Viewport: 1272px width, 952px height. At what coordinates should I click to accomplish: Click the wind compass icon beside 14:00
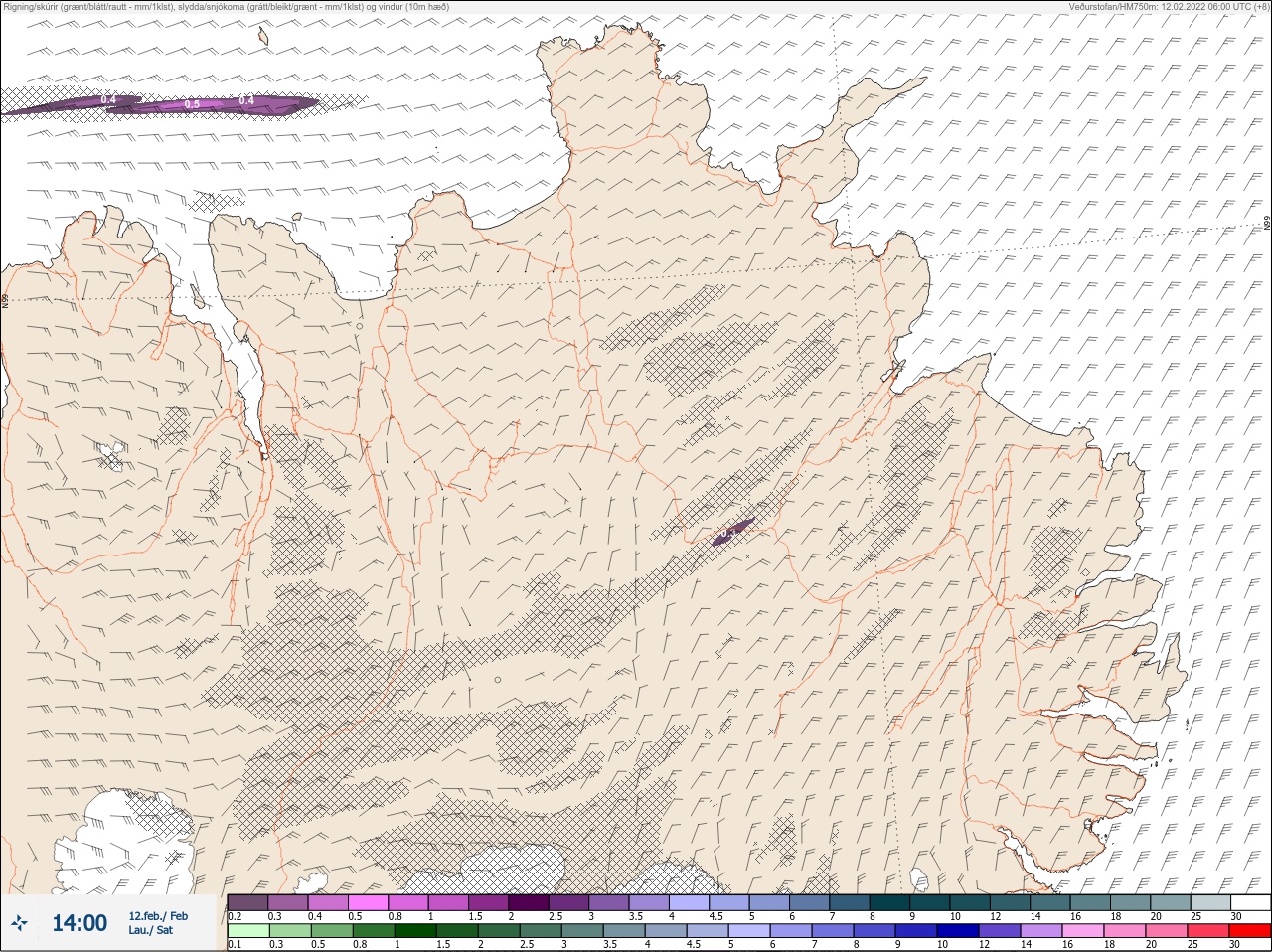[19, 923]
